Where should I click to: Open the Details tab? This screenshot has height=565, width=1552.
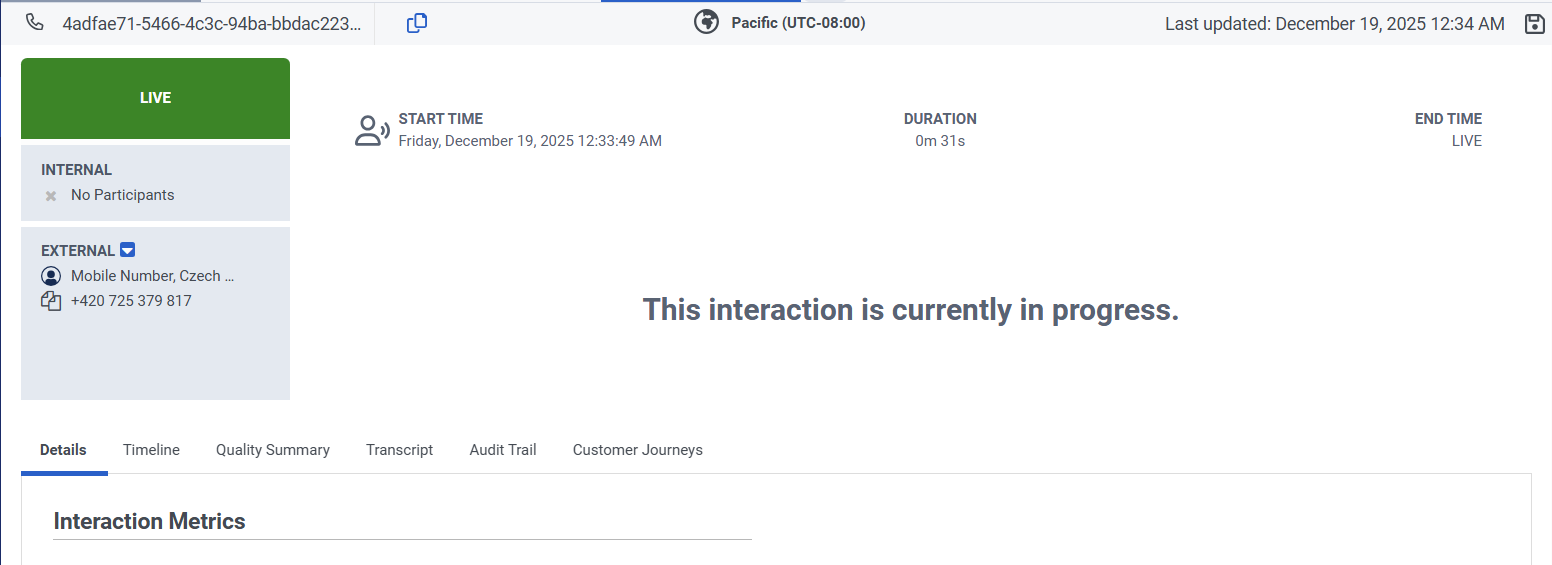(x=63, y=450)
